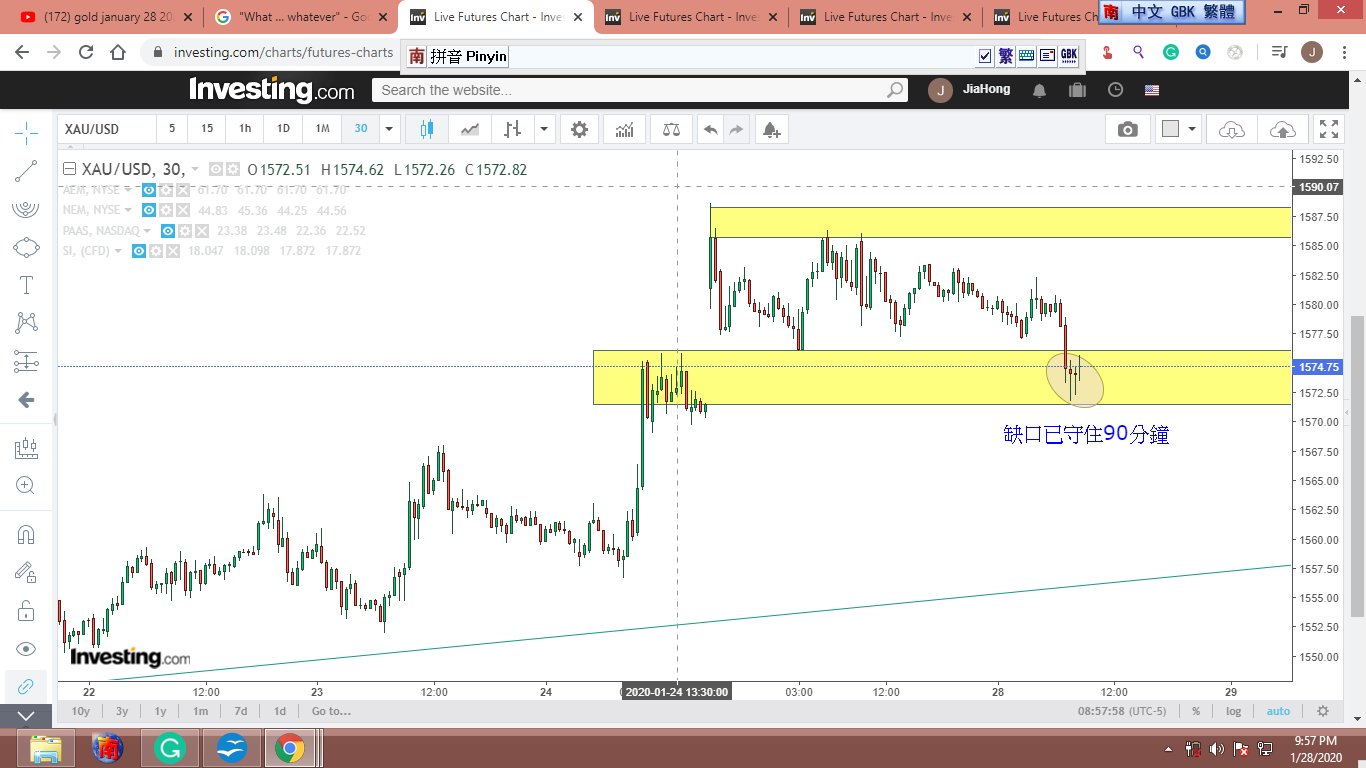Select the Text annotation tool
Image resolution: width=1366 pixels, height=768 pixels.
pyautogui.click(x=26, y=285)
